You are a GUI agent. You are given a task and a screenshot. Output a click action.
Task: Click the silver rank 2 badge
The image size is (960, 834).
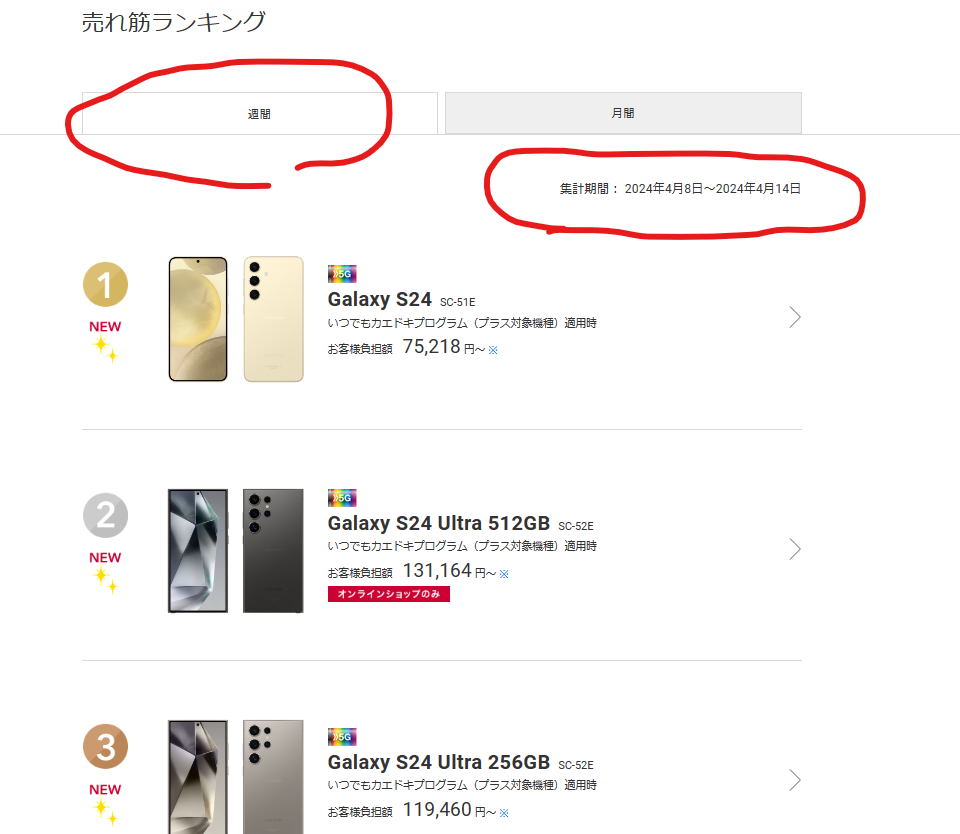[105, 517]
